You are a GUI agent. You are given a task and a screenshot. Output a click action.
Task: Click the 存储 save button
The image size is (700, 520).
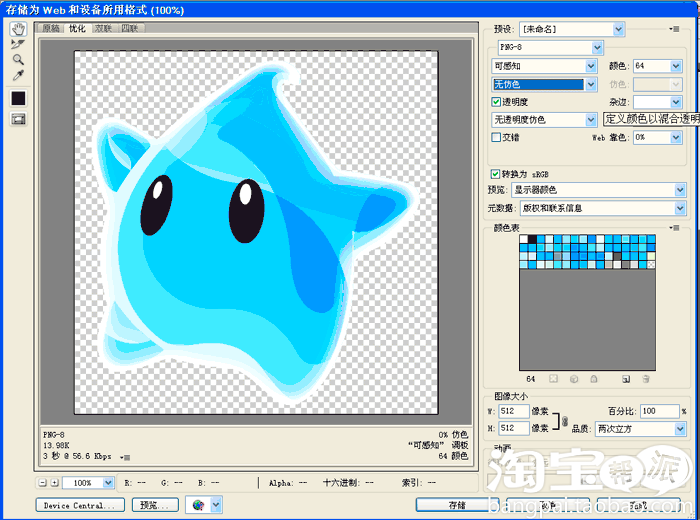[457, 505]
